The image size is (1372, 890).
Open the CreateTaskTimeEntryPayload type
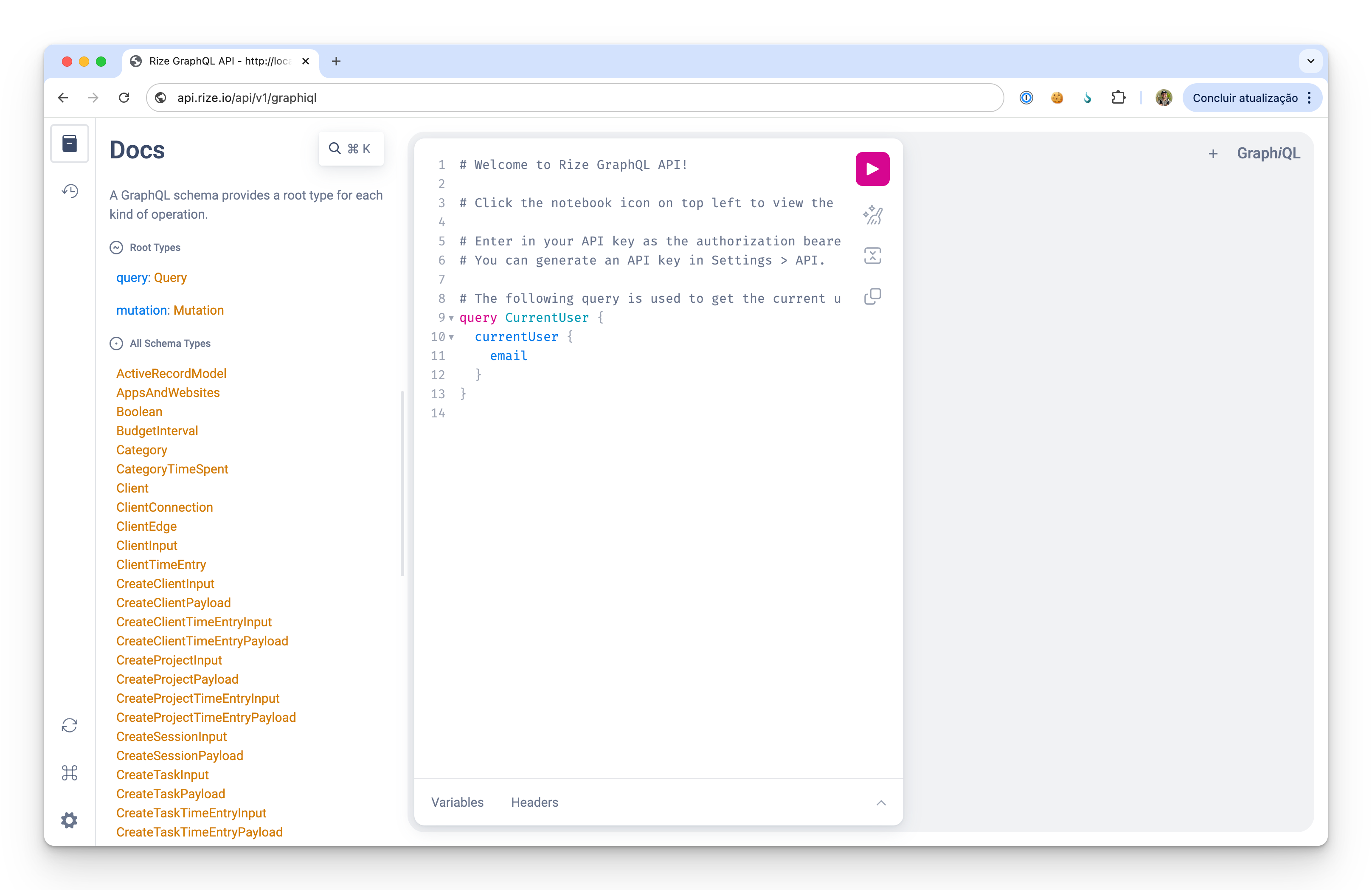pos(200,832)
